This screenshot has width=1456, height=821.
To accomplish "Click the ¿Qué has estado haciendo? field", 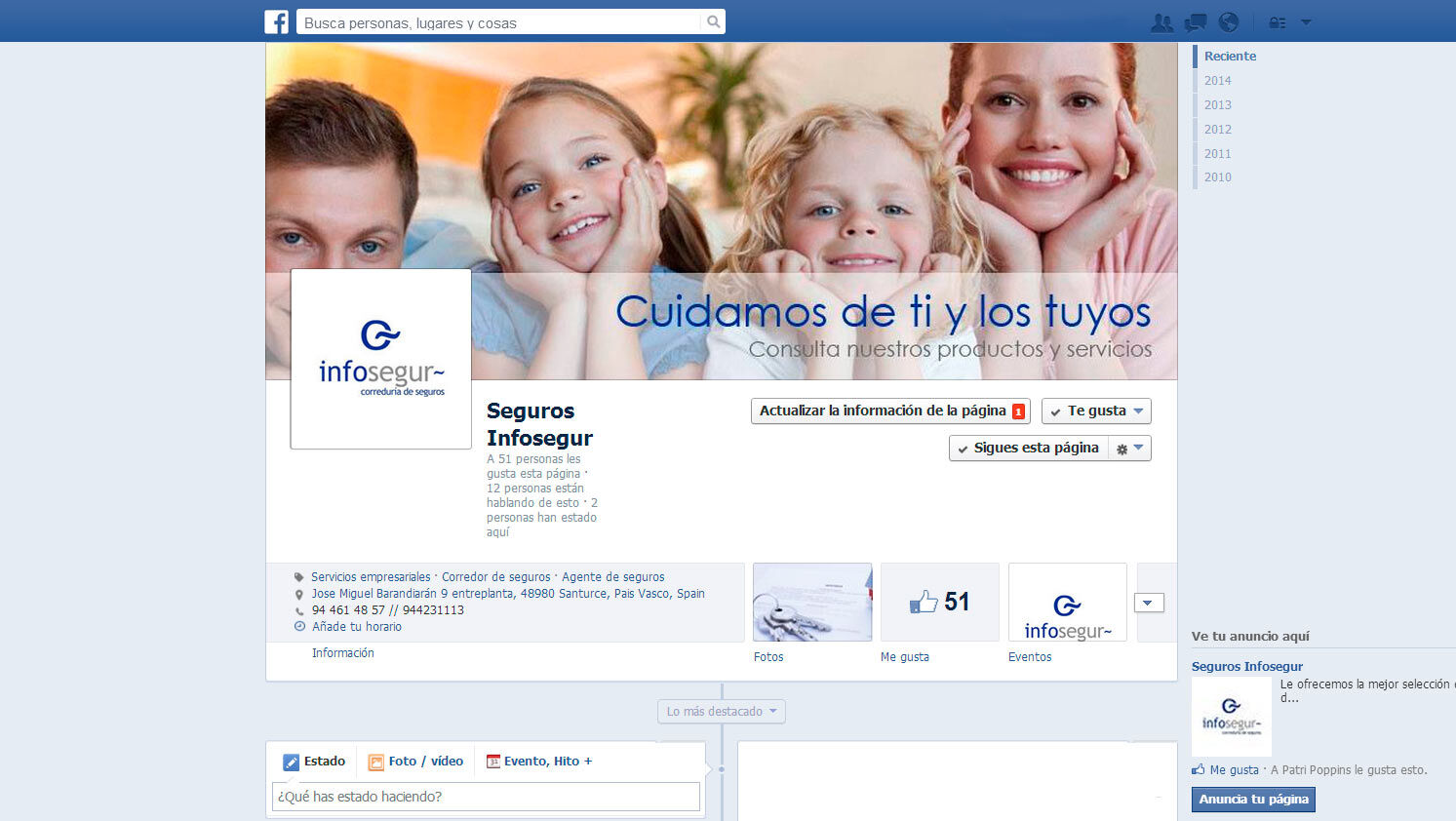I will tap(486, 797).
